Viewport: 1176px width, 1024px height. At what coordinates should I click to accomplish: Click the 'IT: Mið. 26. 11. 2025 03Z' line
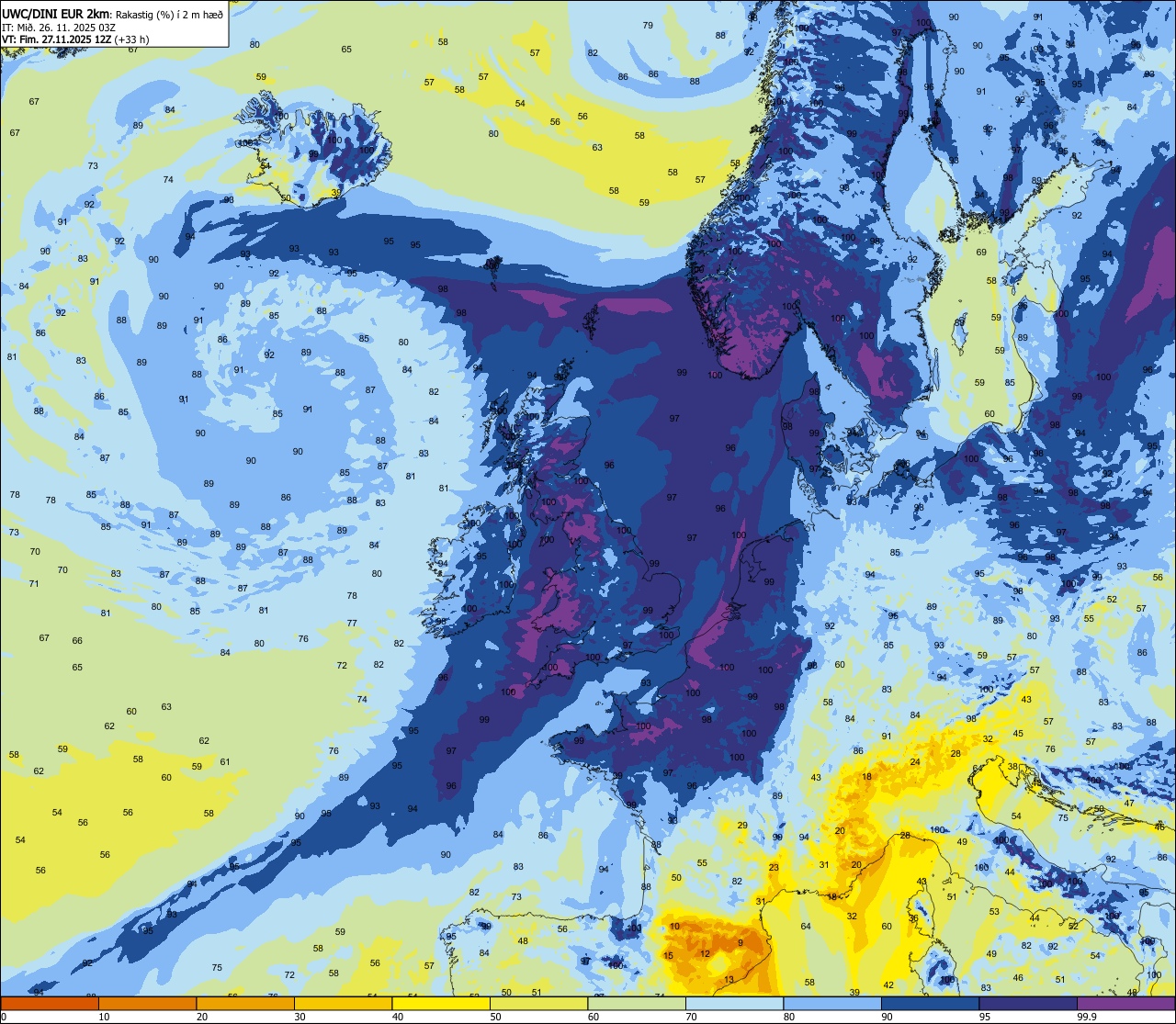tap(59, 27)
